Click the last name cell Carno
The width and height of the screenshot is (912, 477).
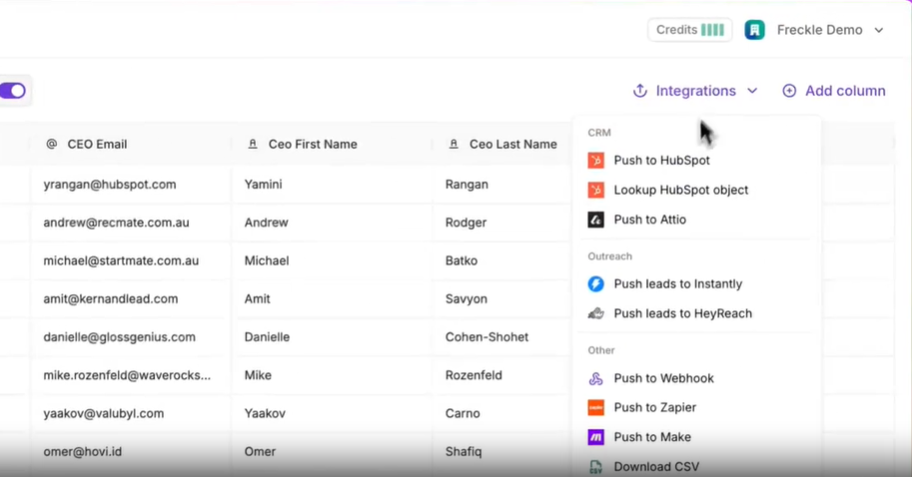point(503,414)
